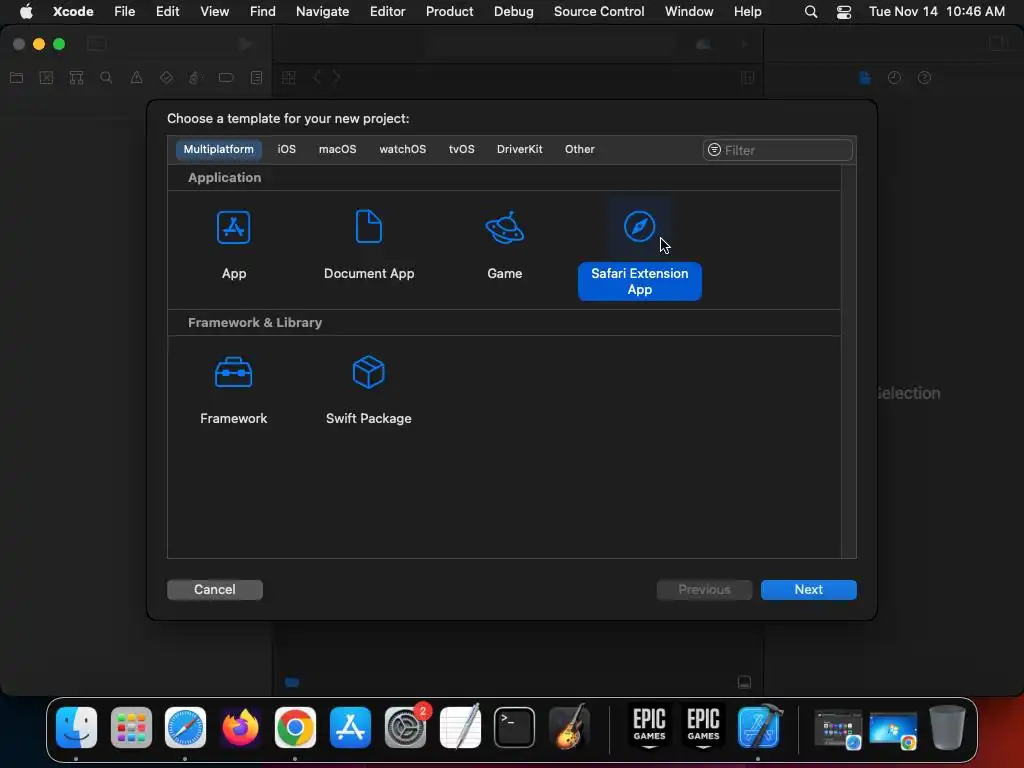Open Terminal from the Dock

[515, 727]
